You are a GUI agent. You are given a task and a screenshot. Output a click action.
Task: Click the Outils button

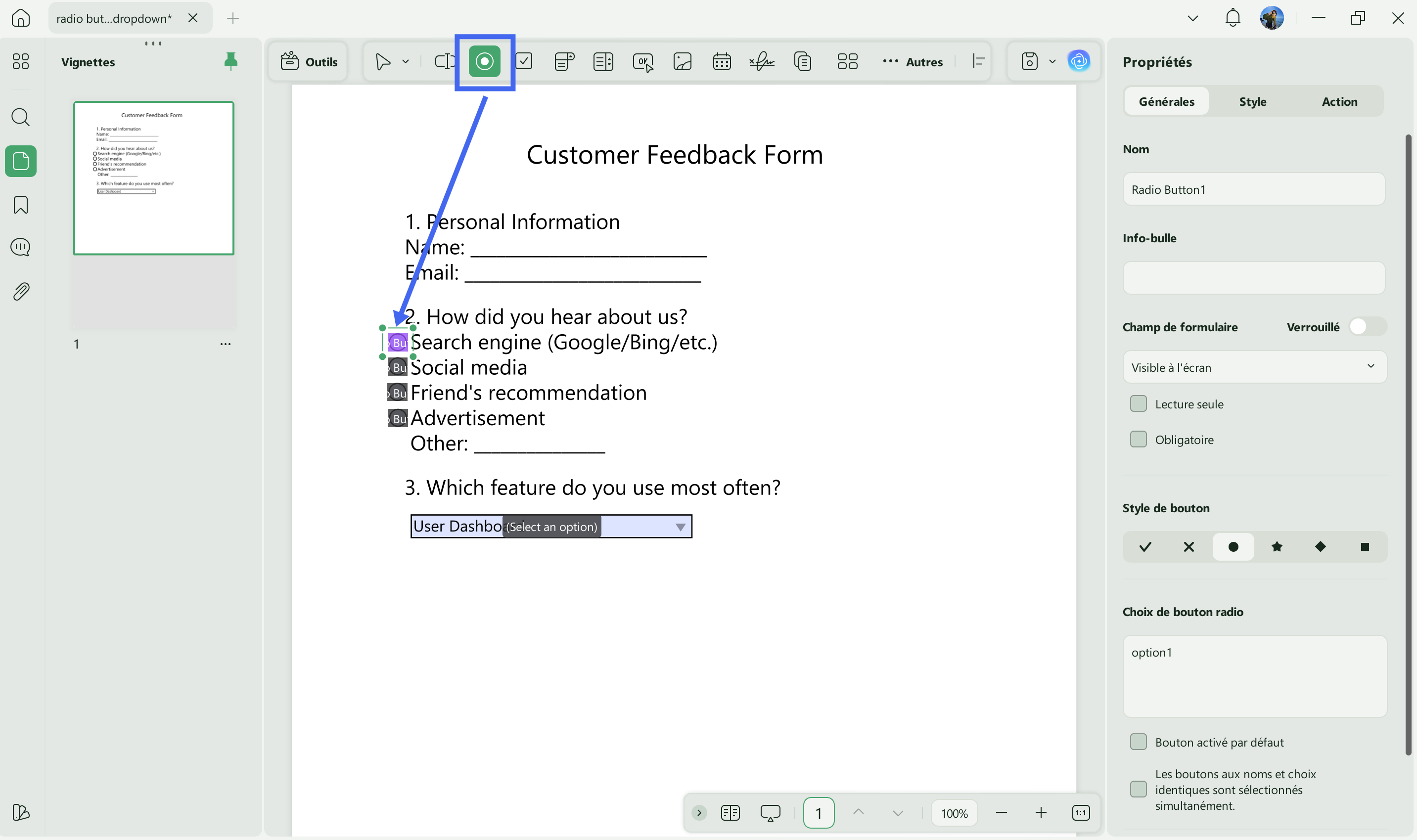pyautogui.click(x=309, y=62)
